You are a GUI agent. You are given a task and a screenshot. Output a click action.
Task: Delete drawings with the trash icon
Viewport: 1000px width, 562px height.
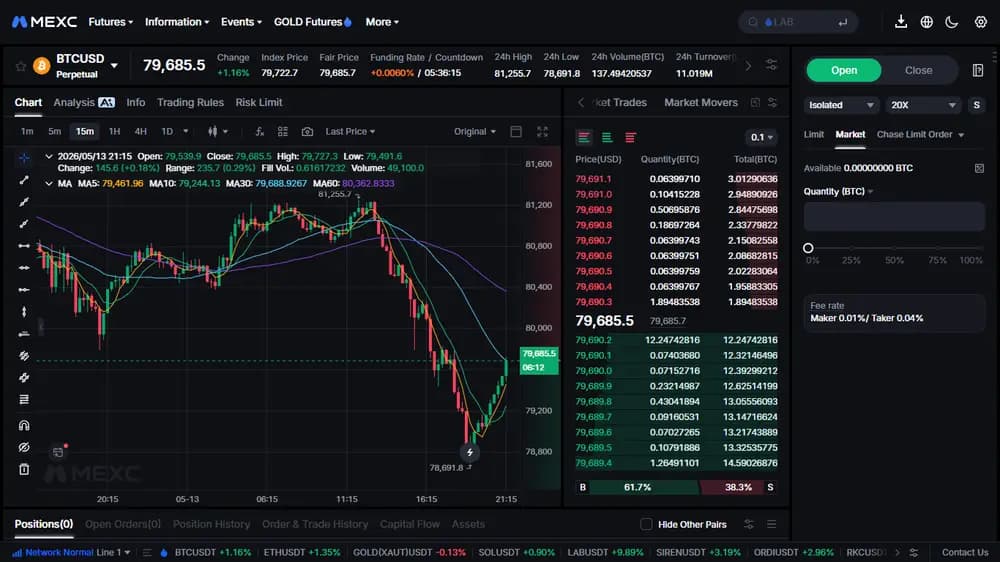pyautogui.click(x=24, y=470)
